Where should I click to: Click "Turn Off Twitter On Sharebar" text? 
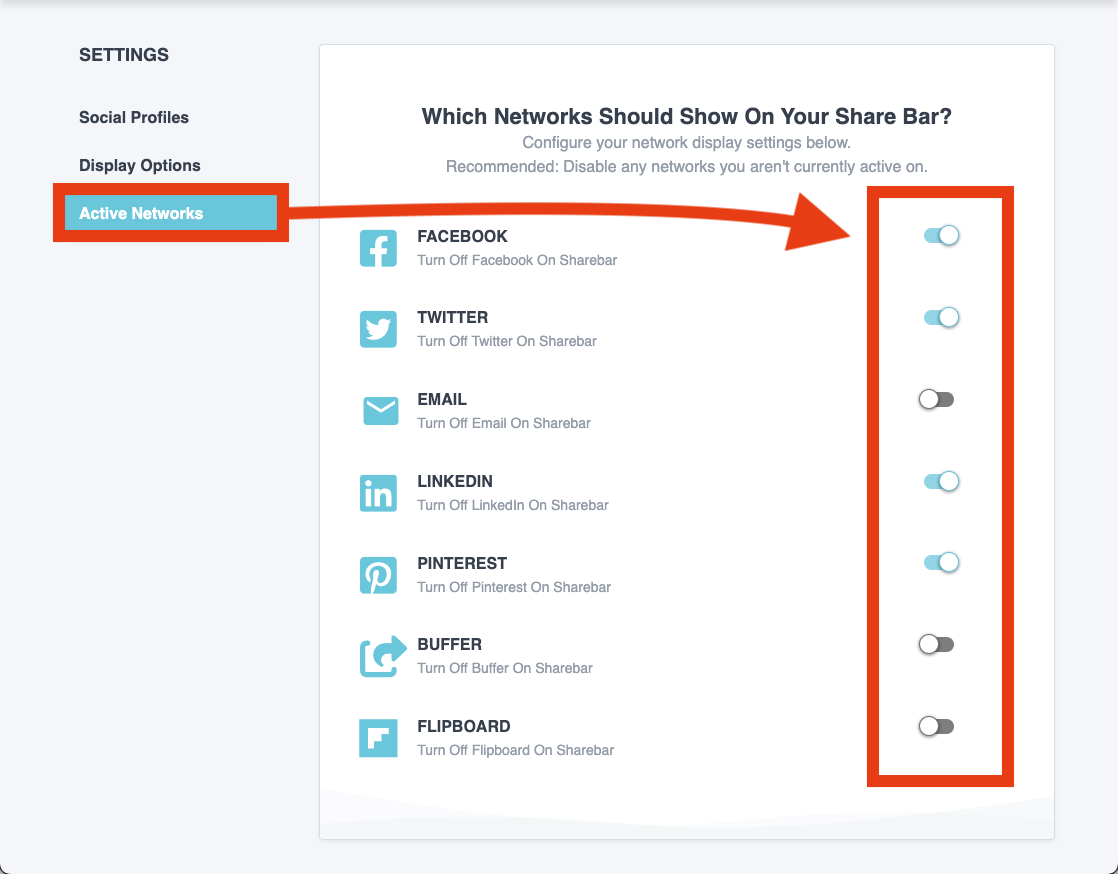(507, 341)
